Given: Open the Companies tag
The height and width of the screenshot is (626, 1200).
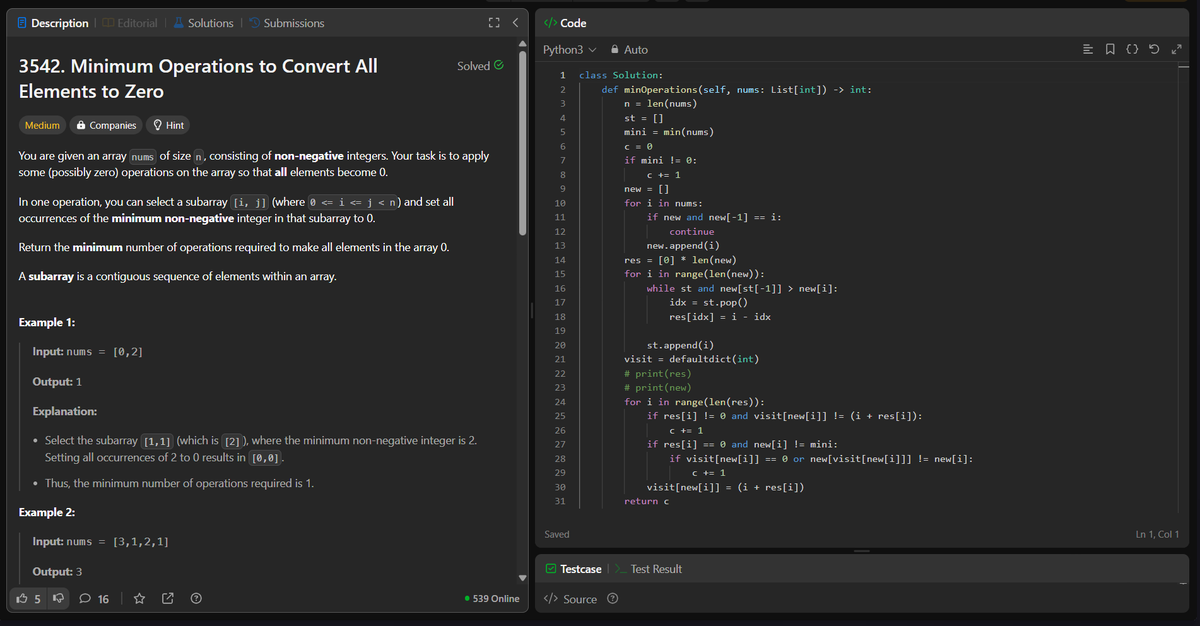Looking at the screenshot, I should (x=105, y=125).
